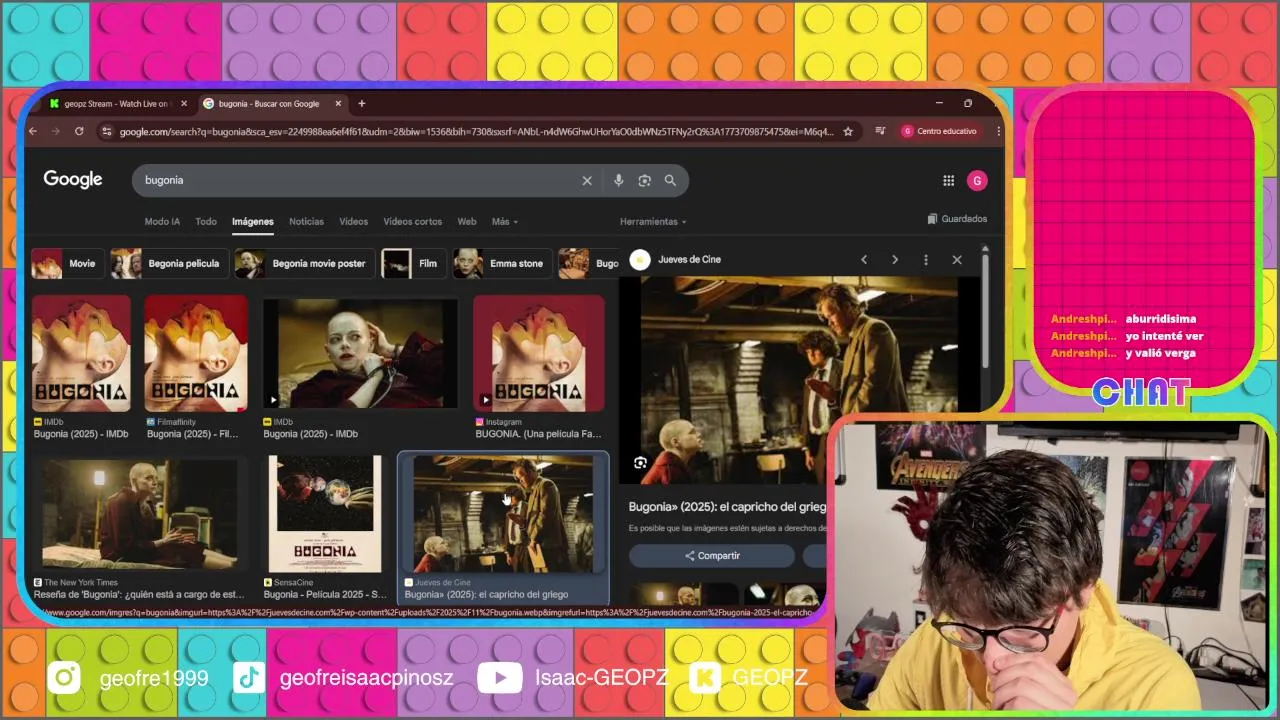The width and height of the screenshot is (1280, 720).
Task: Click the preview panel scrollbar
Action: point(985,310)
